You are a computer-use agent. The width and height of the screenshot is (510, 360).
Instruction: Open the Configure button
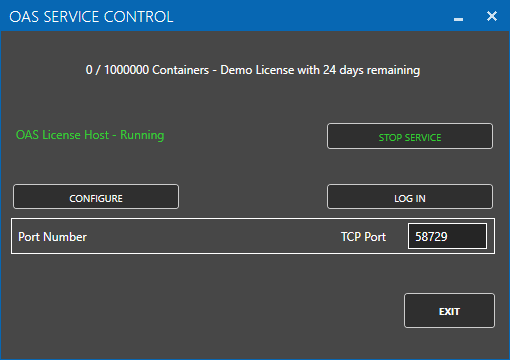tap(96, 197)
